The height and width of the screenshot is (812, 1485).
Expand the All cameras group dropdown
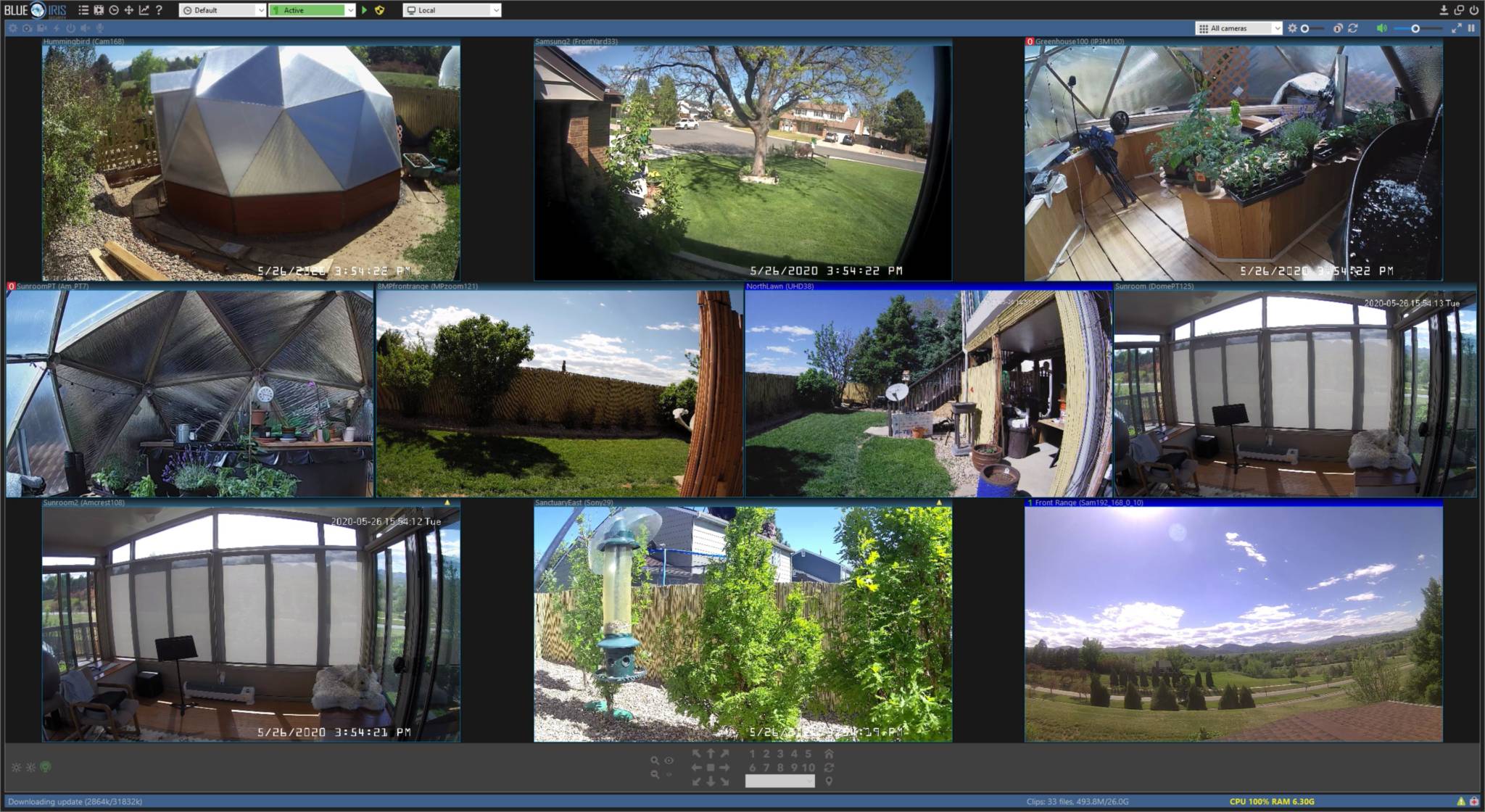point(1277,28)
